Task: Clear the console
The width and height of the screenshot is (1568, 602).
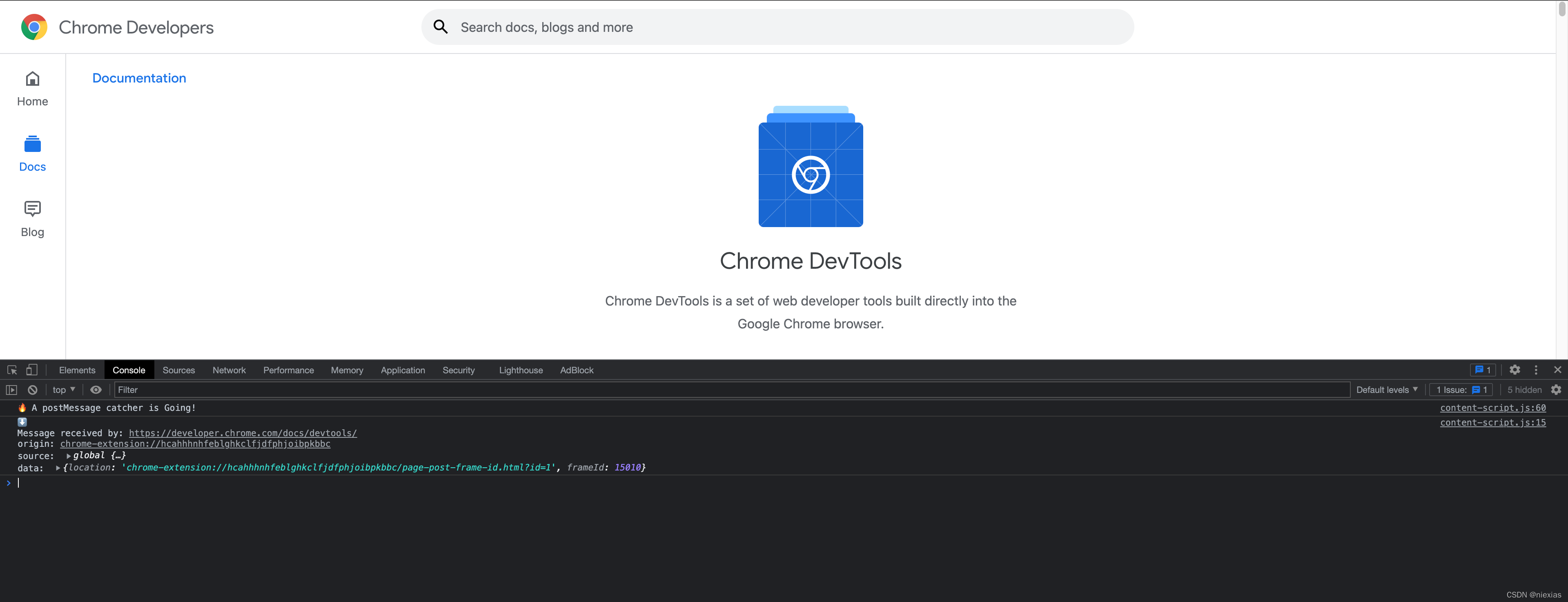Action: tap(32, 390)
